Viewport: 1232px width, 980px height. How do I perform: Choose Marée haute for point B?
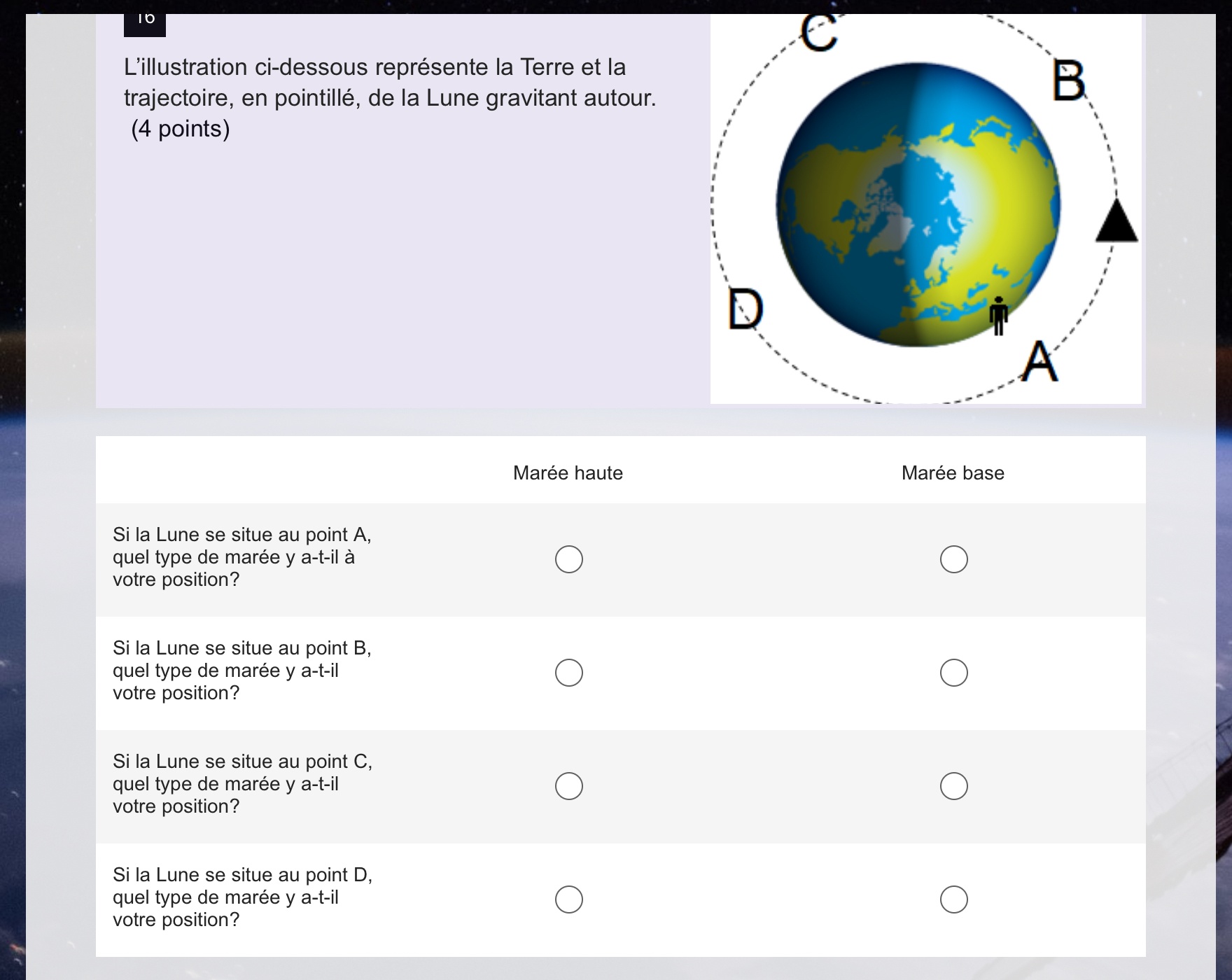[568, 673]
